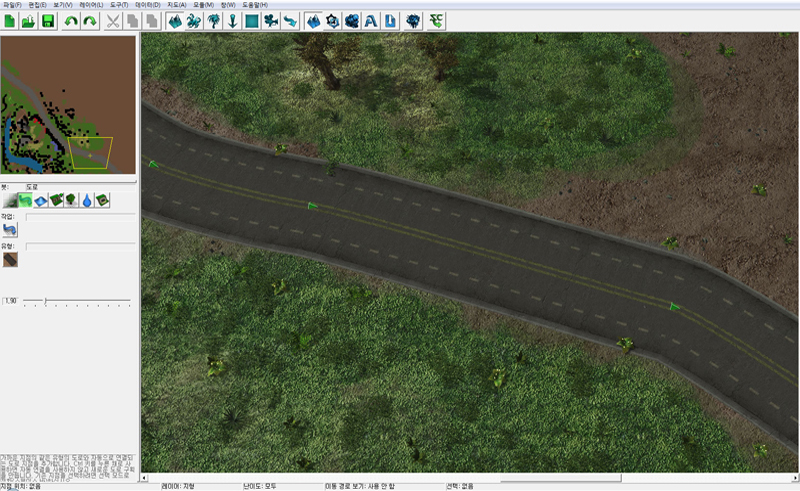
Task: Switch to the Cameras layer
Action: point(271,21)
